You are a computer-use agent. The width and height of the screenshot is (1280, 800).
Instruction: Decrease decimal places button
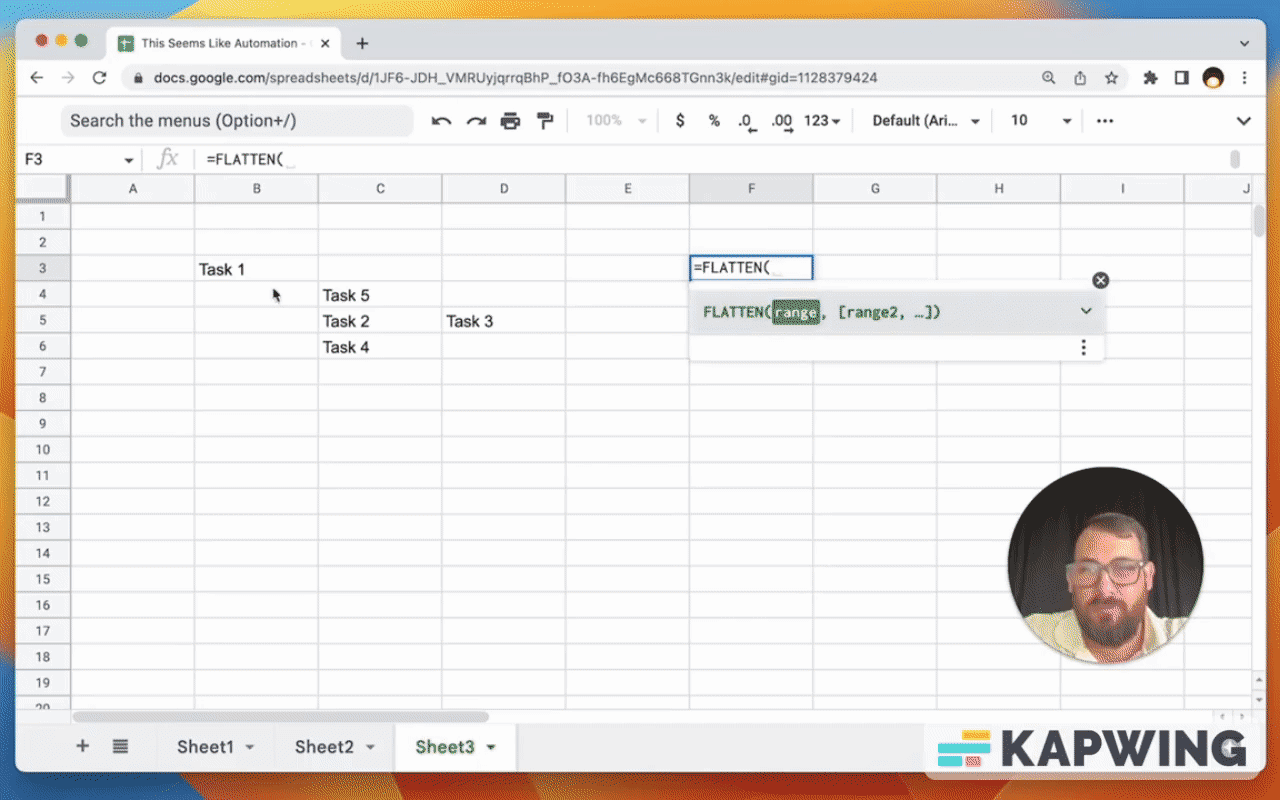click(747, 121)
